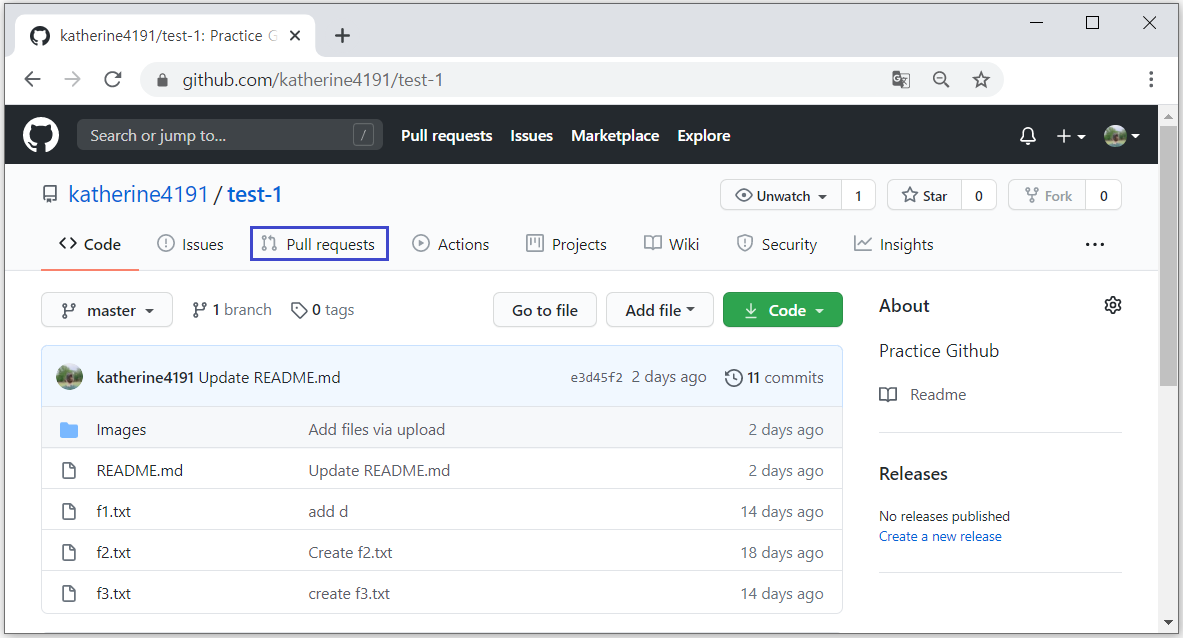Open Update README.md latest commit message
1183x638 pixels.
(269, 377)
